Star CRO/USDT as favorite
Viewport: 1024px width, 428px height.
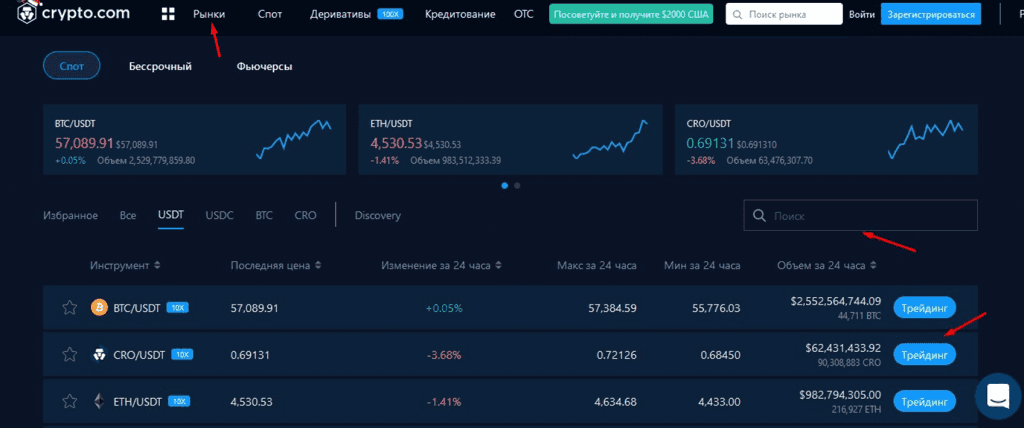[69, 355]
